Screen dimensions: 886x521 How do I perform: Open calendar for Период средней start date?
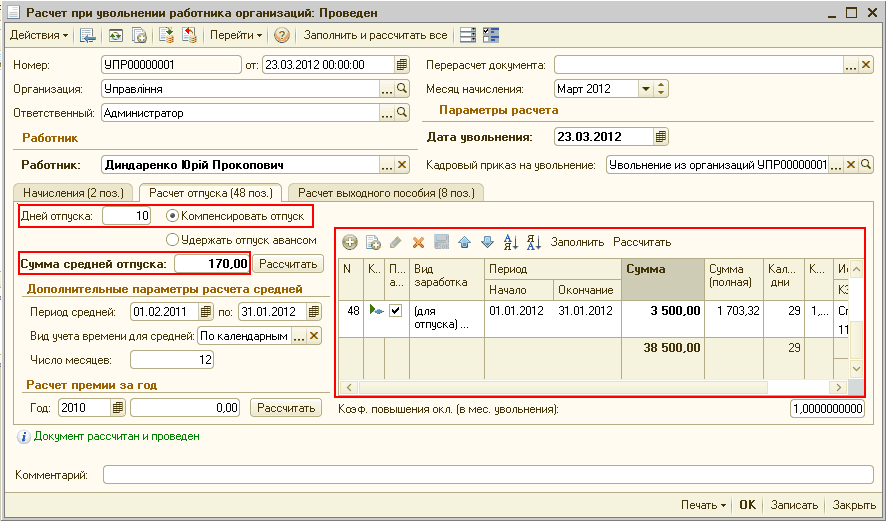click(x=206, y=311)
